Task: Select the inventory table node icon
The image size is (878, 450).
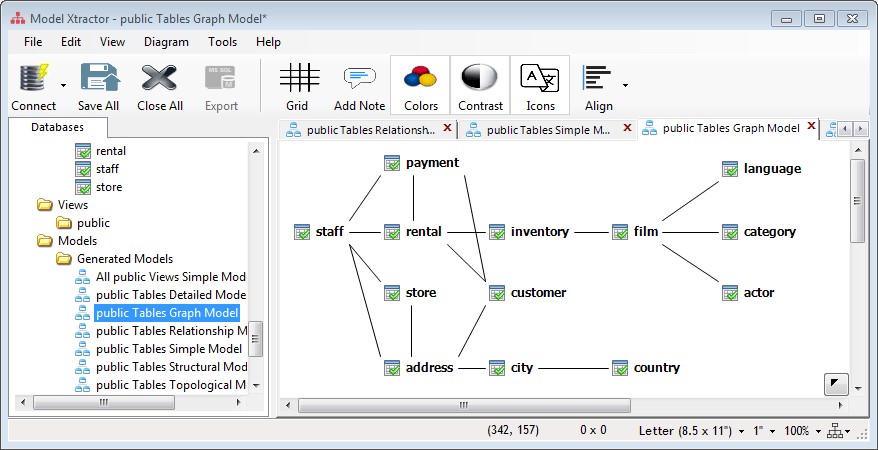Action: (x=497, y=232)
